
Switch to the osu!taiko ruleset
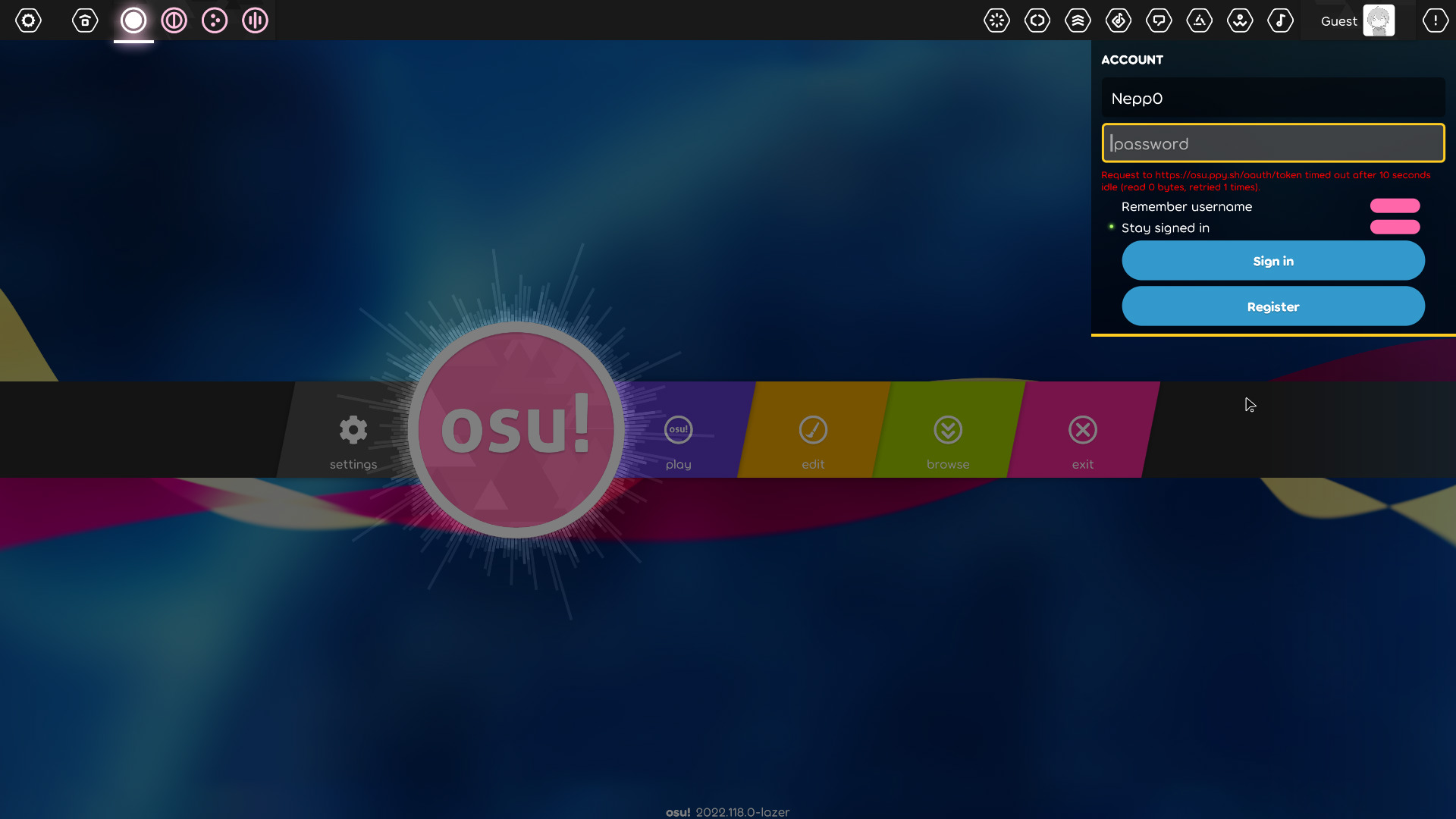[x=174, y=20]
